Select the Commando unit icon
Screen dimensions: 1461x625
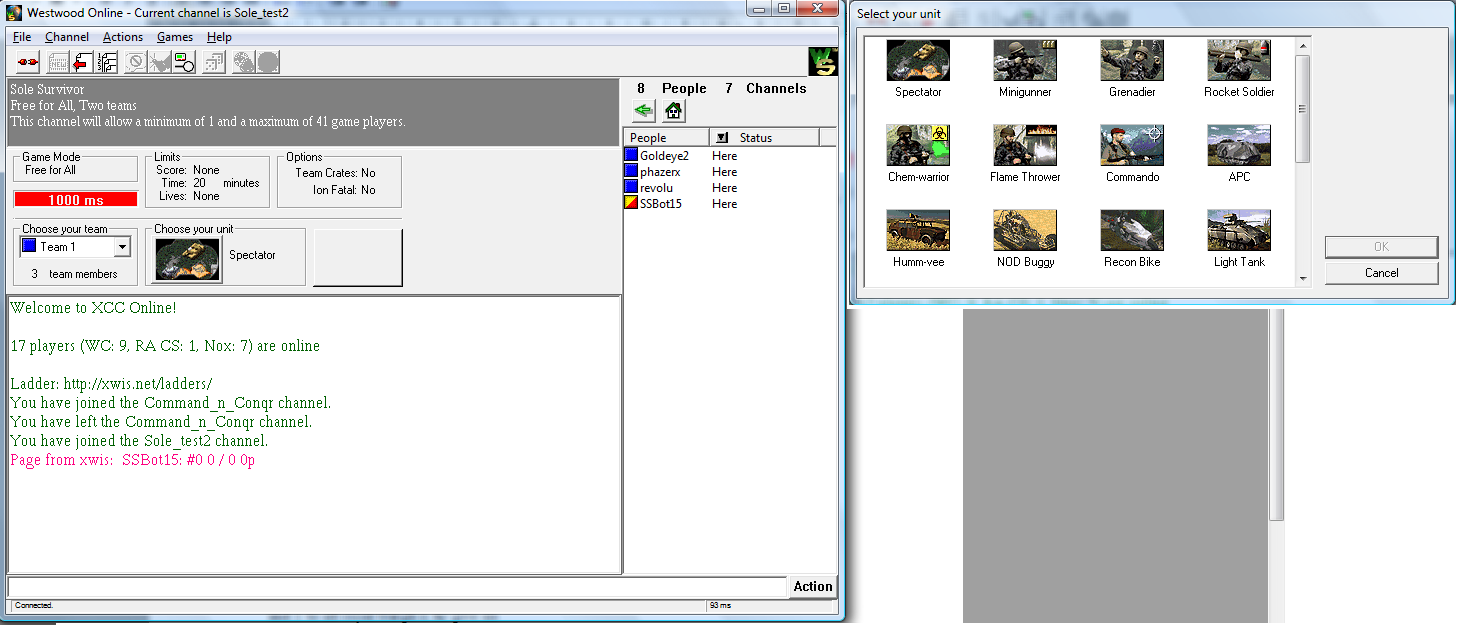coord(1132,146)
